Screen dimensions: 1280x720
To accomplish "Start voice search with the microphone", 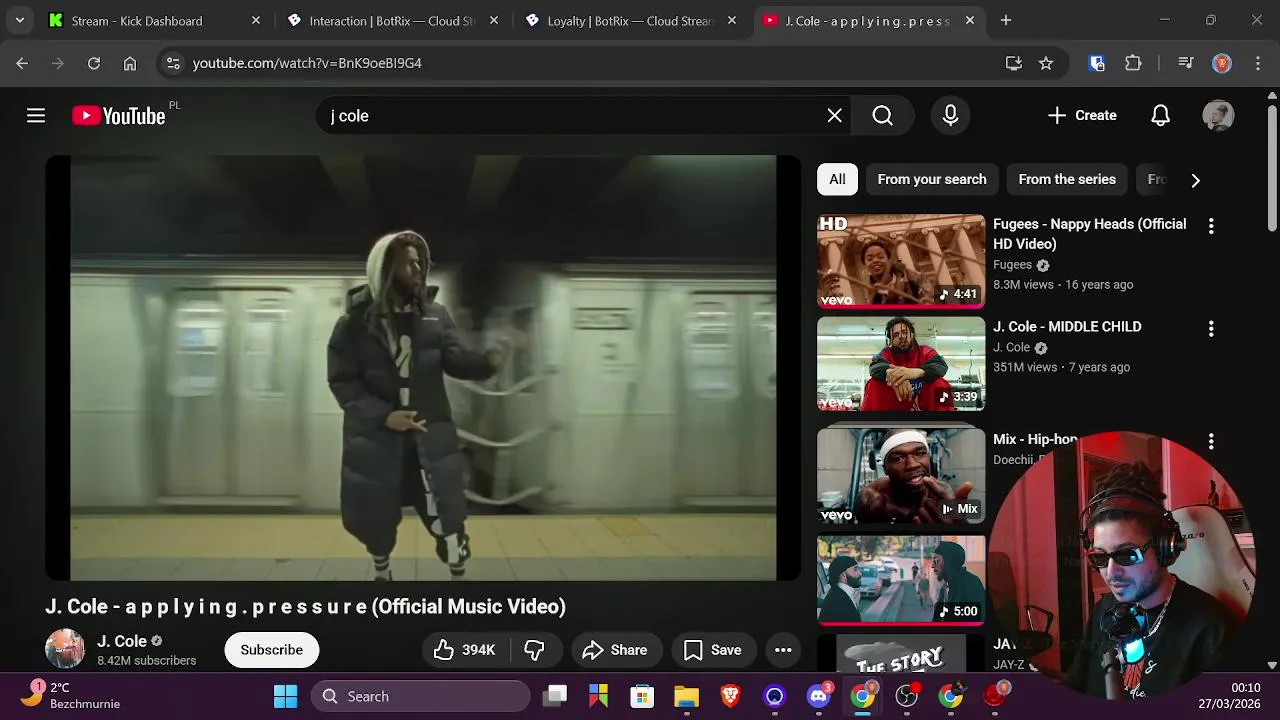I will tap(951, 116).
